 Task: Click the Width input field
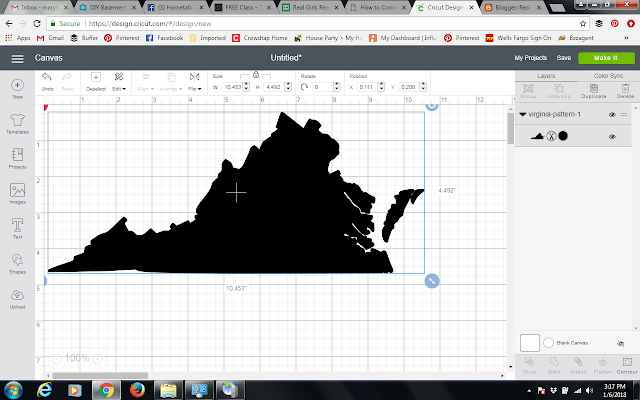click(232, 87)
